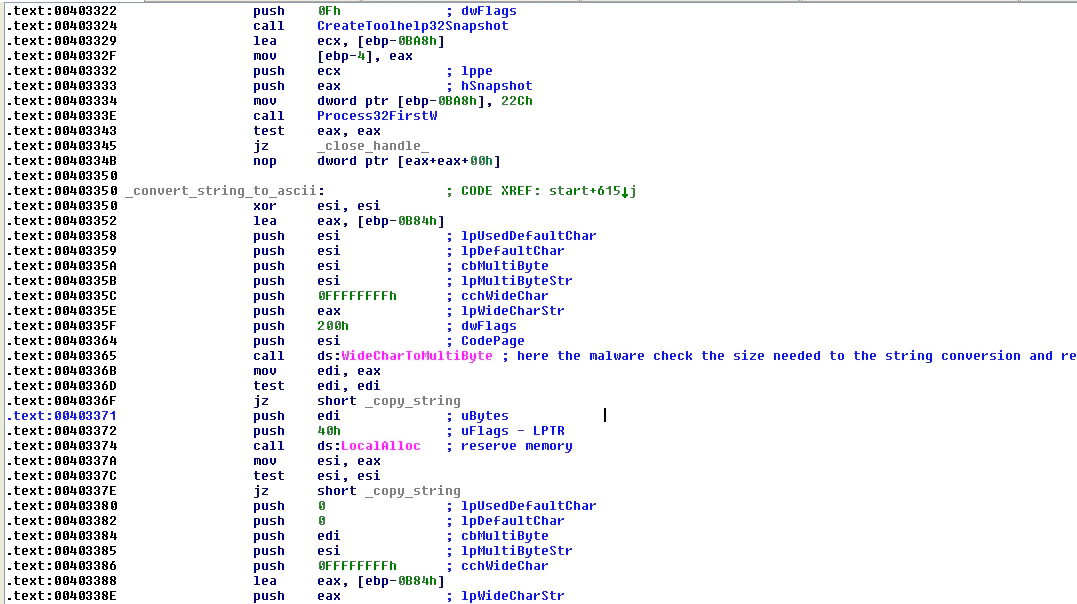The height and width of the screenshot is (604, 1077).
Task: Click the nop instruction at 0040334B
Action: [x=376, y=161]
